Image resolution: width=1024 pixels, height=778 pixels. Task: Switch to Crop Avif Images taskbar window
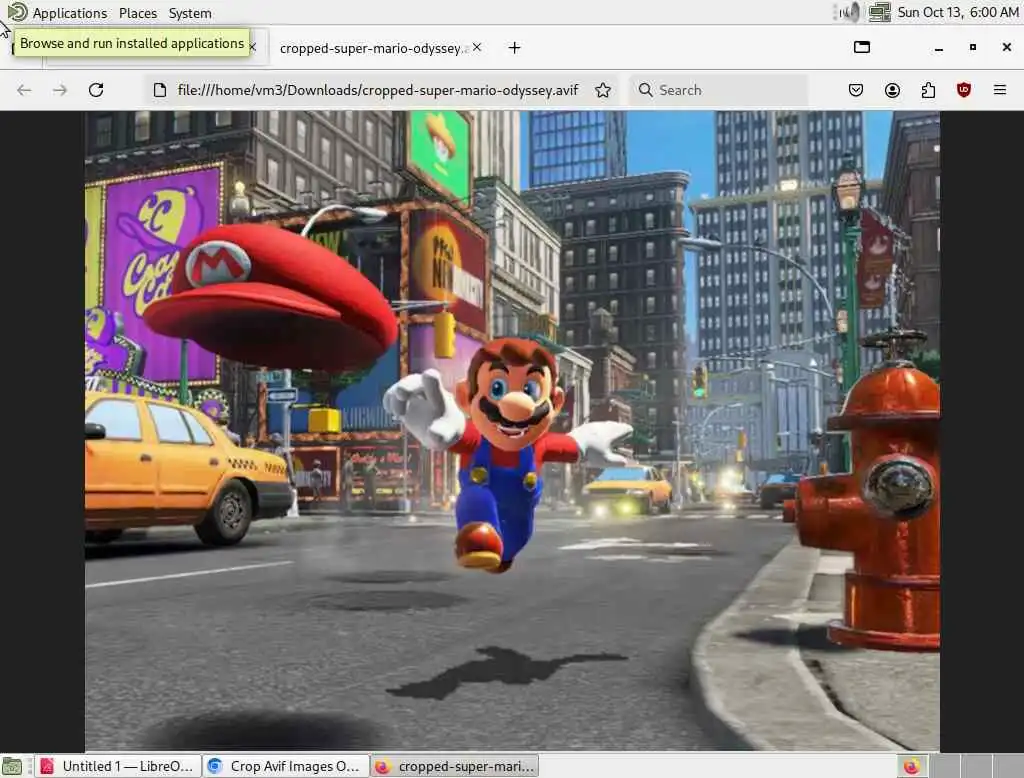(x=285, y=766)
